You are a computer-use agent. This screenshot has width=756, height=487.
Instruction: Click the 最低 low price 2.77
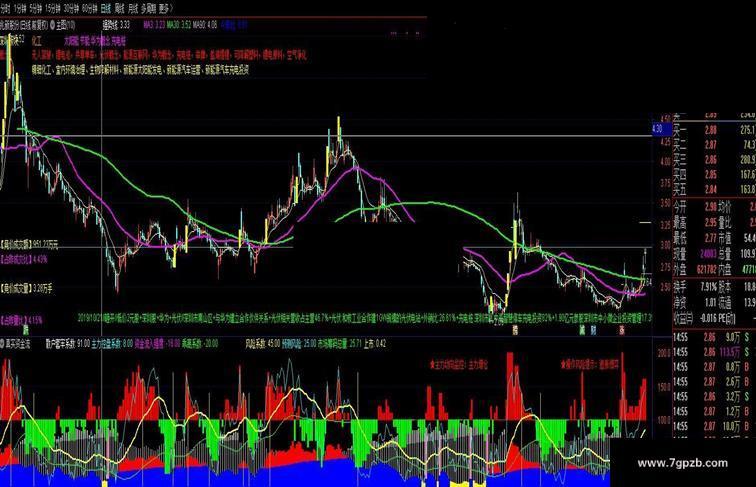click(x=710, y=238)
